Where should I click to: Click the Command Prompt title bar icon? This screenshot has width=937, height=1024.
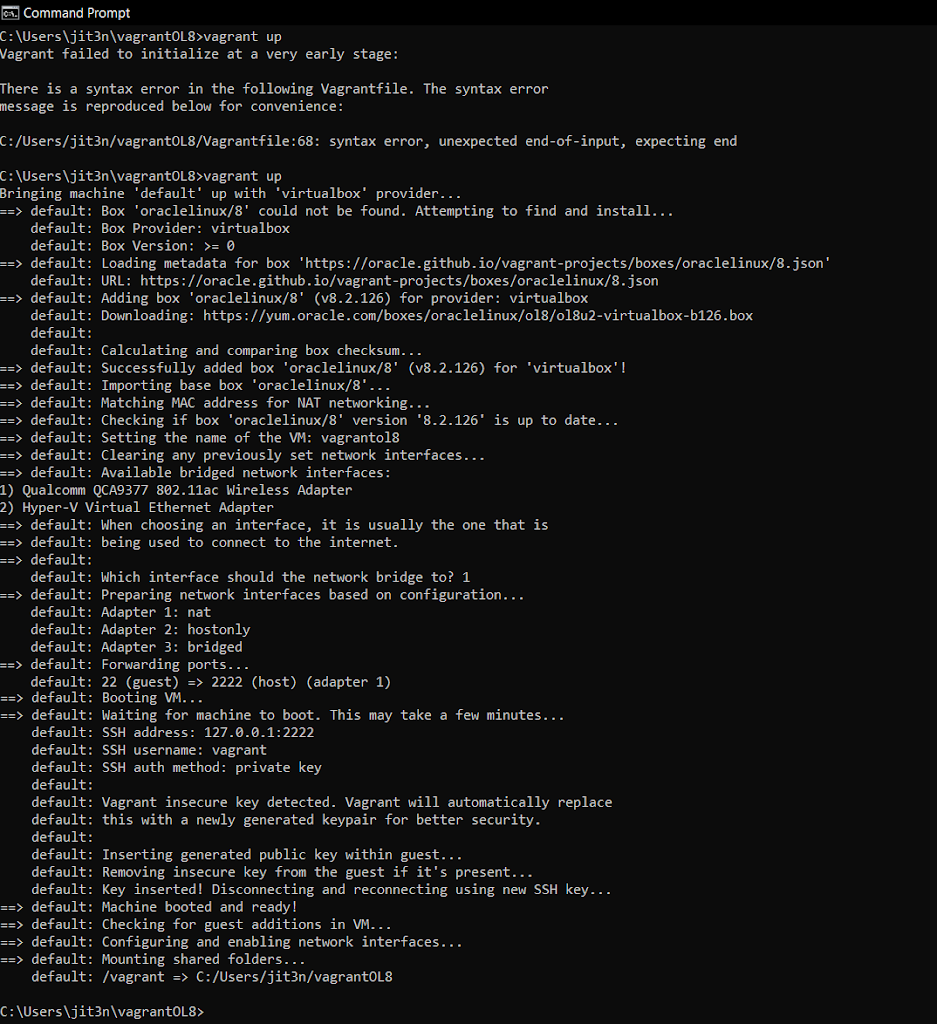[x=10, y=12]
